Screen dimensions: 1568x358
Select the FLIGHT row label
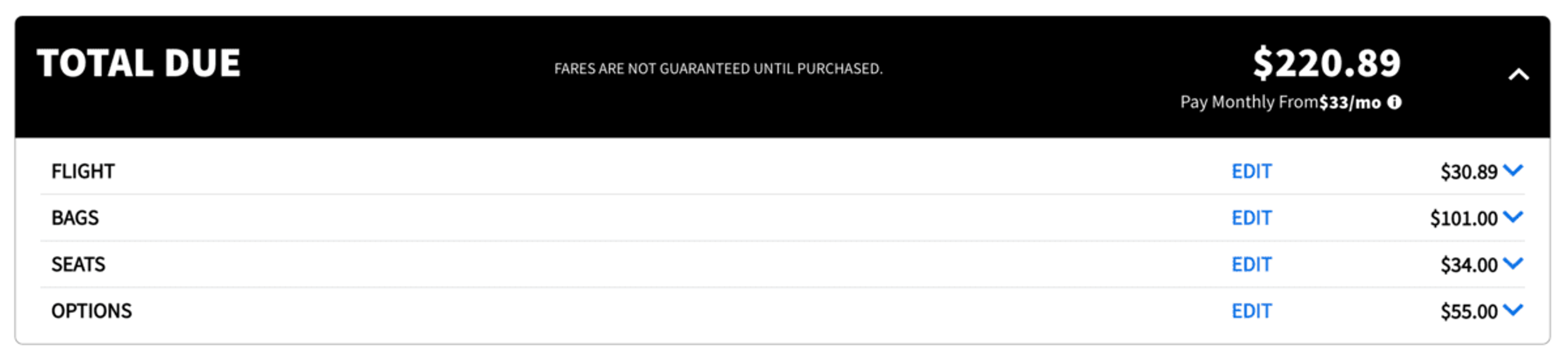83,172
